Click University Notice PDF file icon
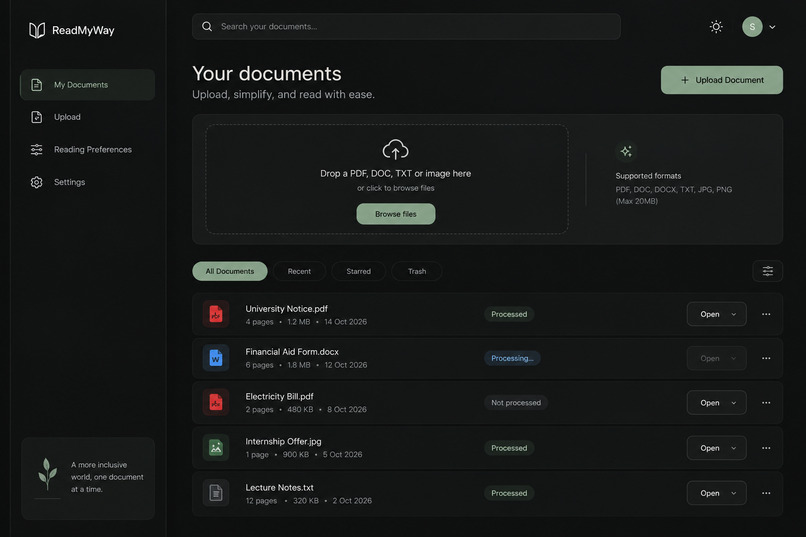The image size is (806, 537). [x=216, y=314]
